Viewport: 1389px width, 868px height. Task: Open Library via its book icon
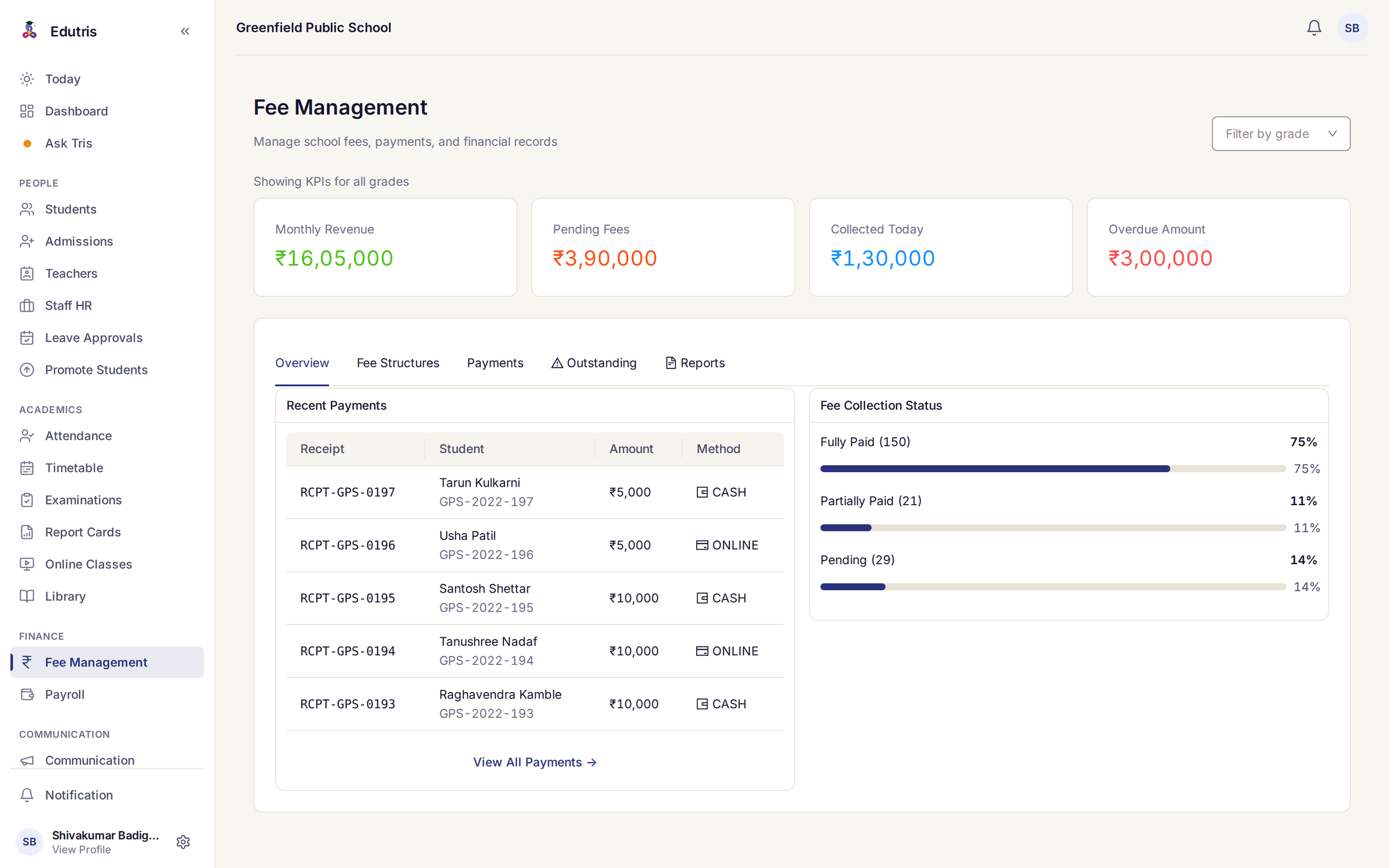(27, 596)
